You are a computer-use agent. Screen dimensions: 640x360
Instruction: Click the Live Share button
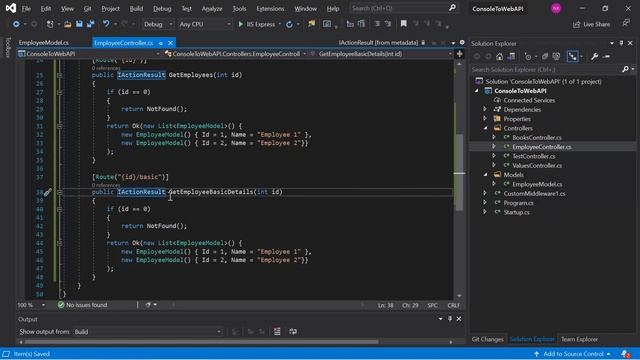591,24
